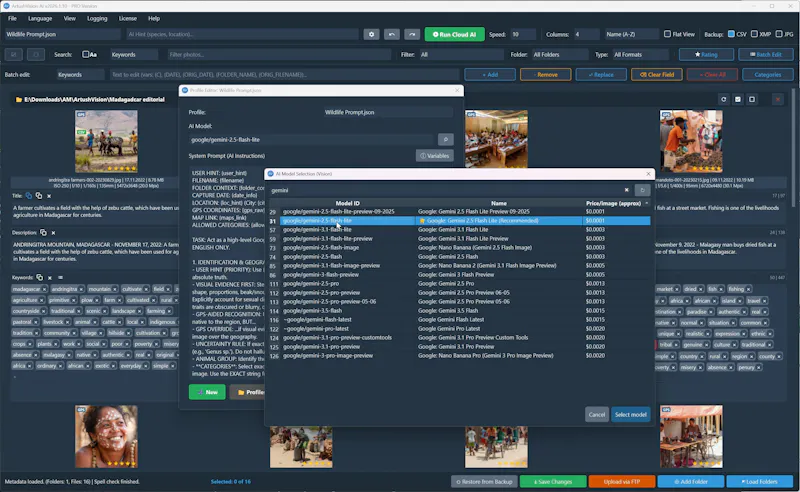The height and width of the screenshot is (492, 800).
Task: Click the Filter photos input field
Action: tap(279, 54)
